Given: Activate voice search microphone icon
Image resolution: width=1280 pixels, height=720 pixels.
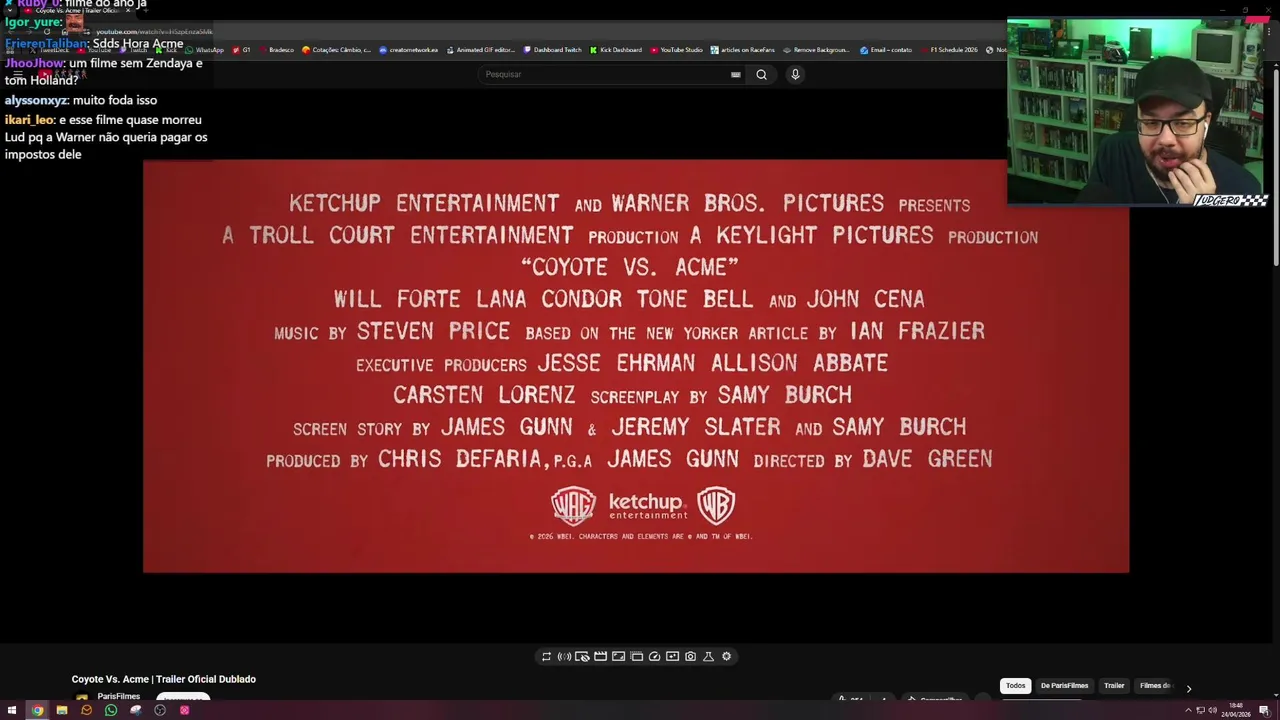Looking at the screenshot, I should [795, 74].
